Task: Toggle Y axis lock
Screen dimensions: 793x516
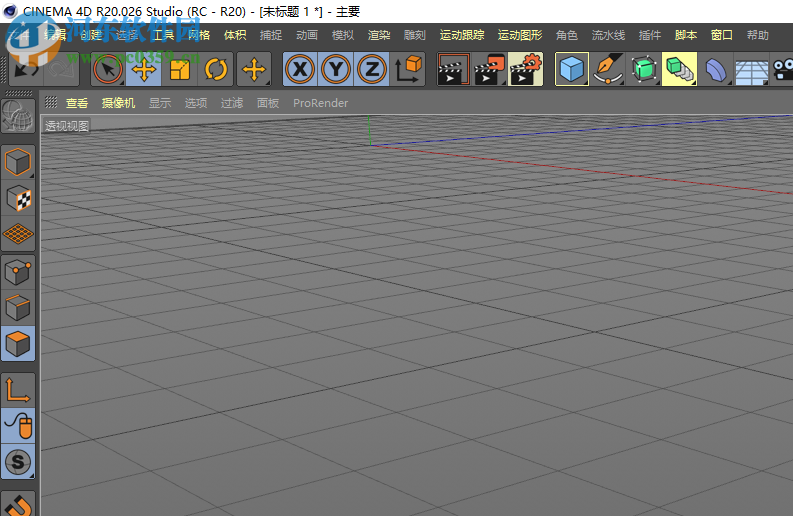Action: (336, 69)
